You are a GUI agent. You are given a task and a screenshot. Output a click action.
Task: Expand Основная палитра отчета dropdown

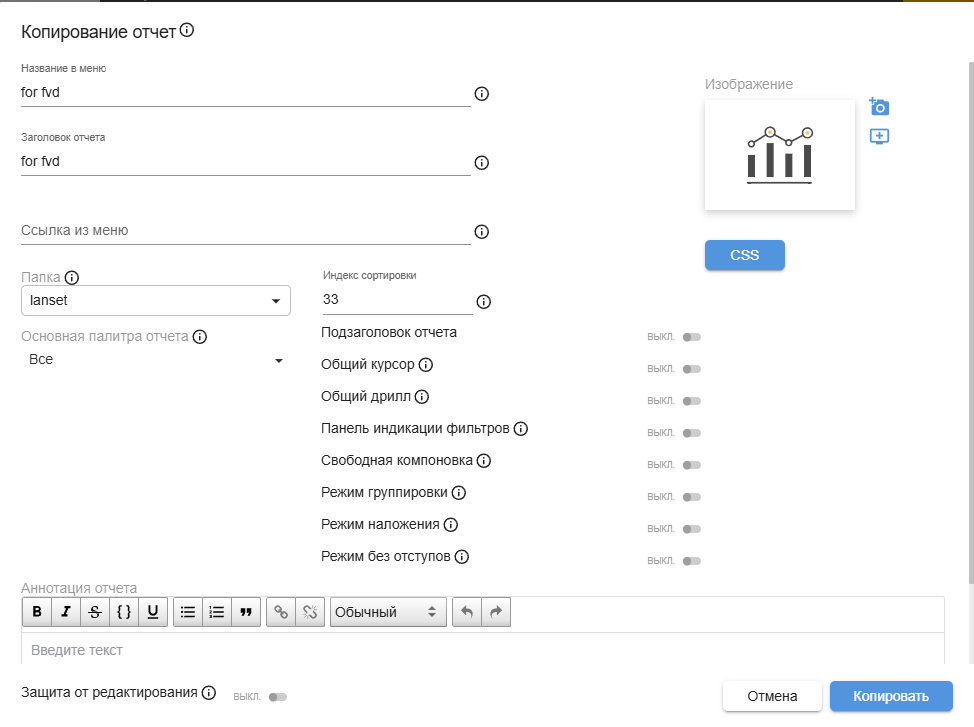(156, 360)
